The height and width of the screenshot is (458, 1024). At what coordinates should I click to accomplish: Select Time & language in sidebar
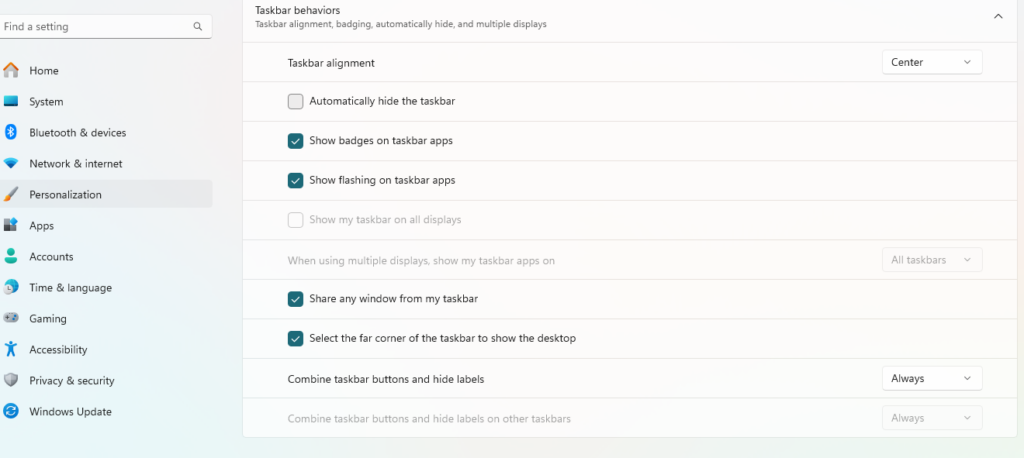point(70,287)
